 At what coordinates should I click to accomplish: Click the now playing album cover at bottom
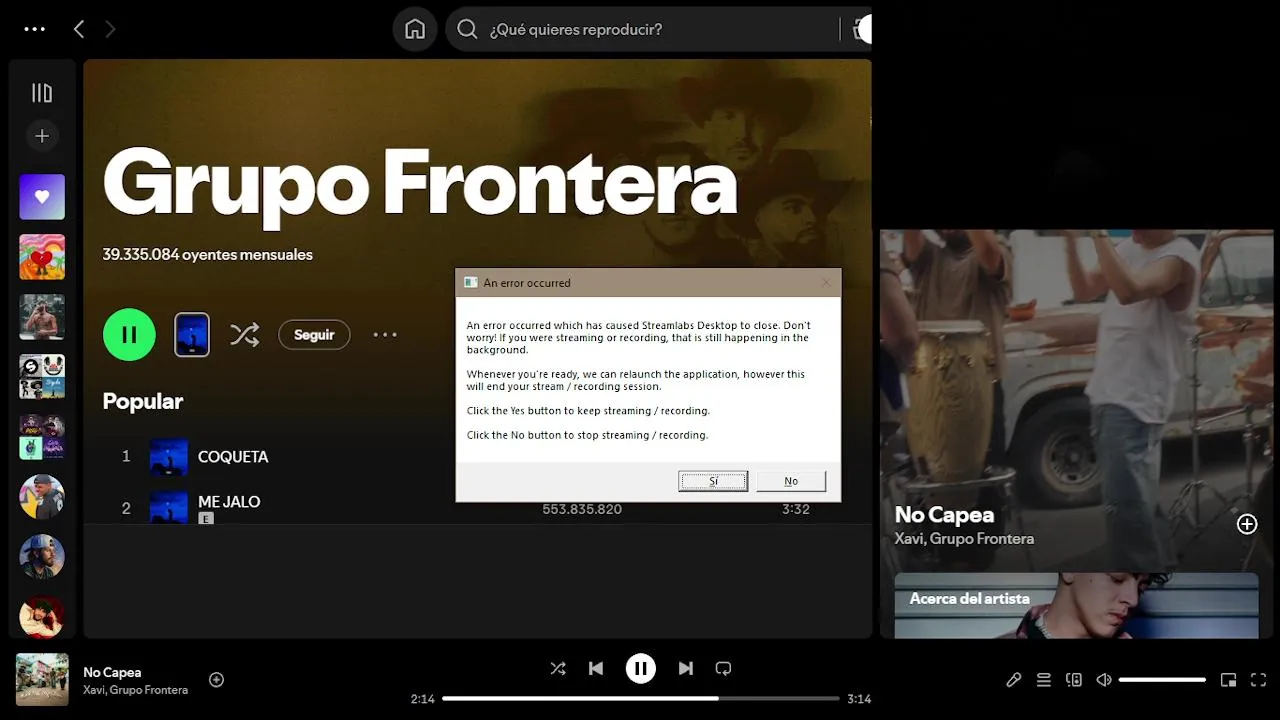pyautogui.click(x=42, y=680)
